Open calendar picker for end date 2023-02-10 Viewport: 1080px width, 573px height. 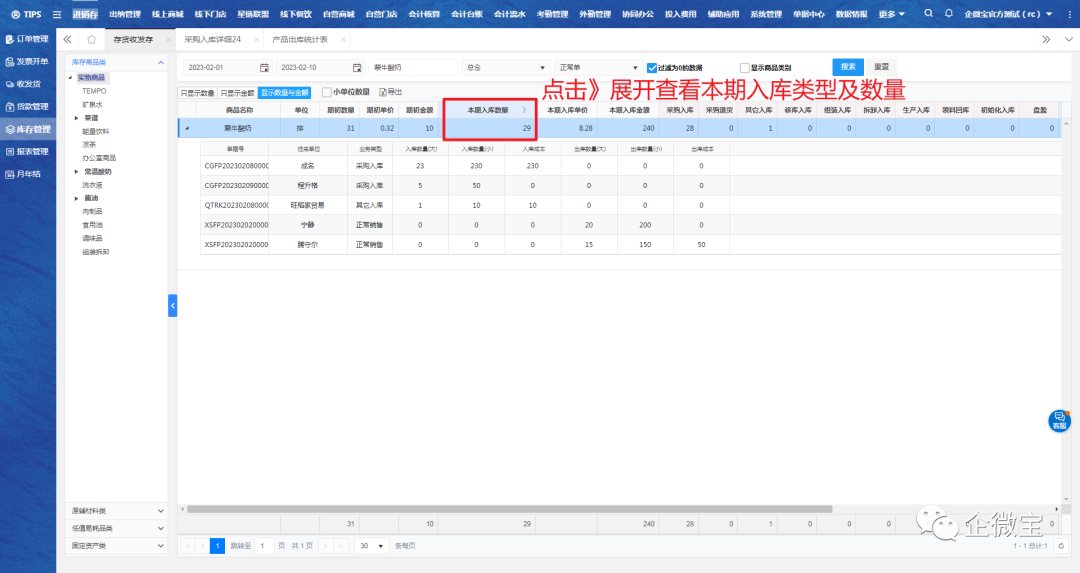coord(357,67)
